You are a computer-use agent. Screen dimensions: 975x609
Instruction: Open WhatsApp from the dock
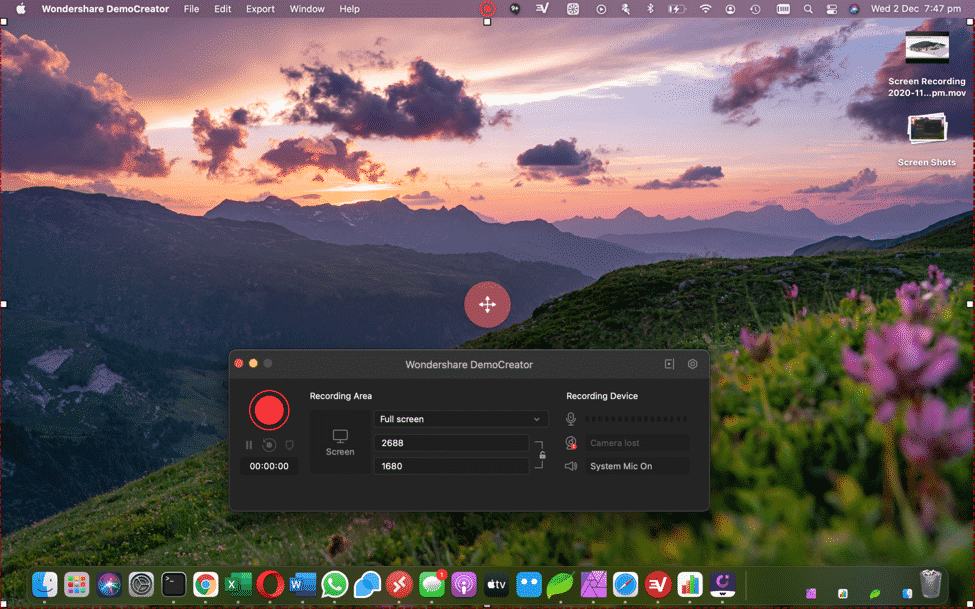(x=334, y=584)
